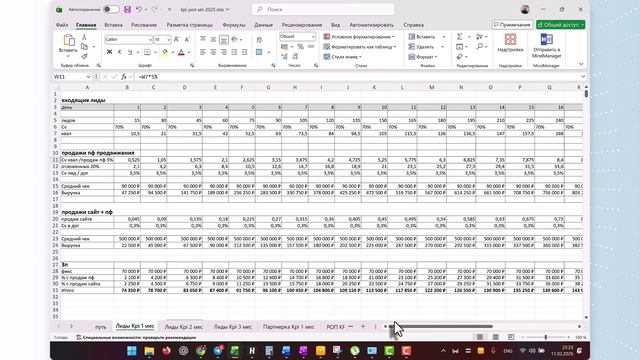
Task: Apply red font color
Action: (181, 52)
